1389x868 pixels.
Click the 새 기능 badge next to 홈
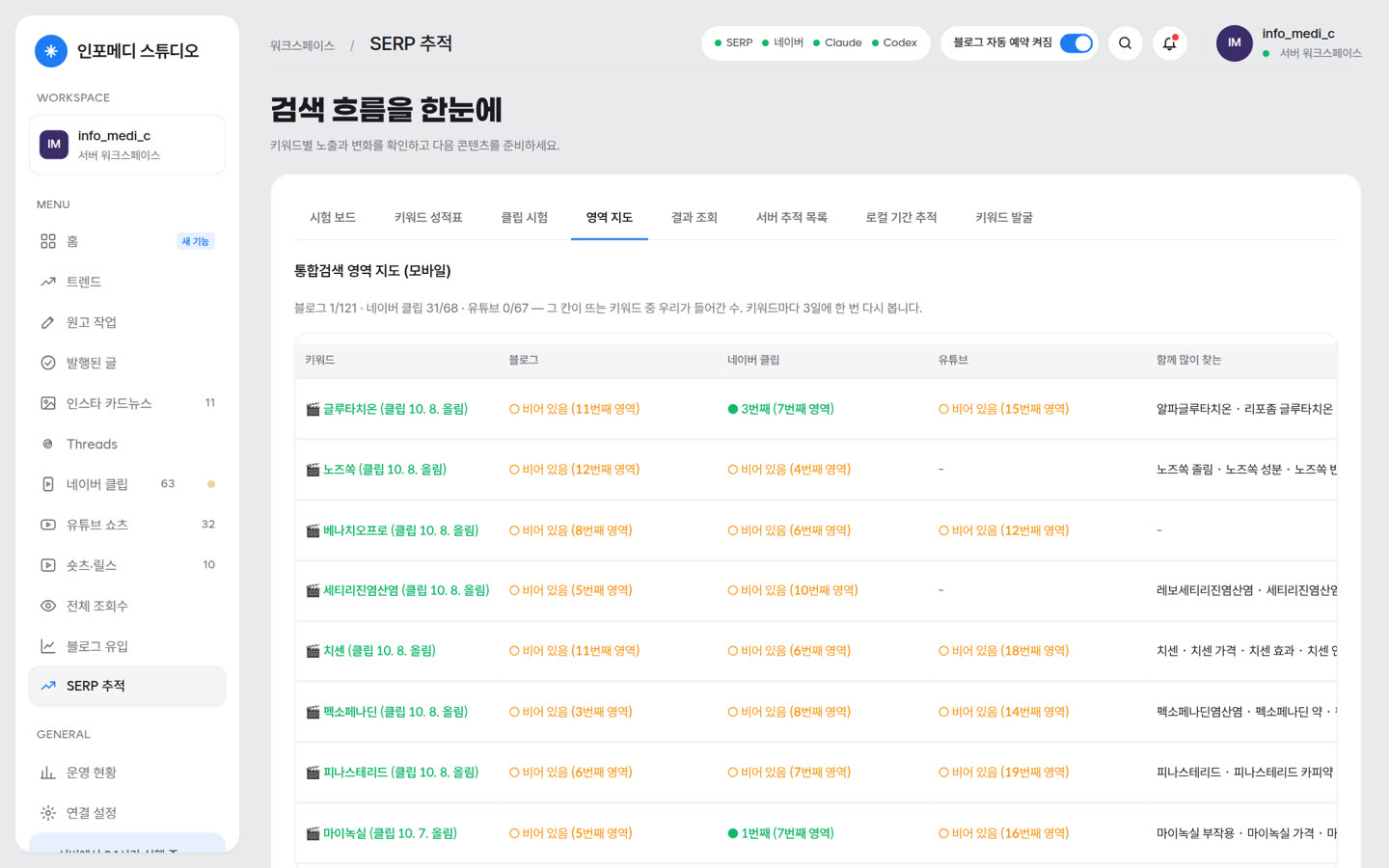tap(196, 241)
